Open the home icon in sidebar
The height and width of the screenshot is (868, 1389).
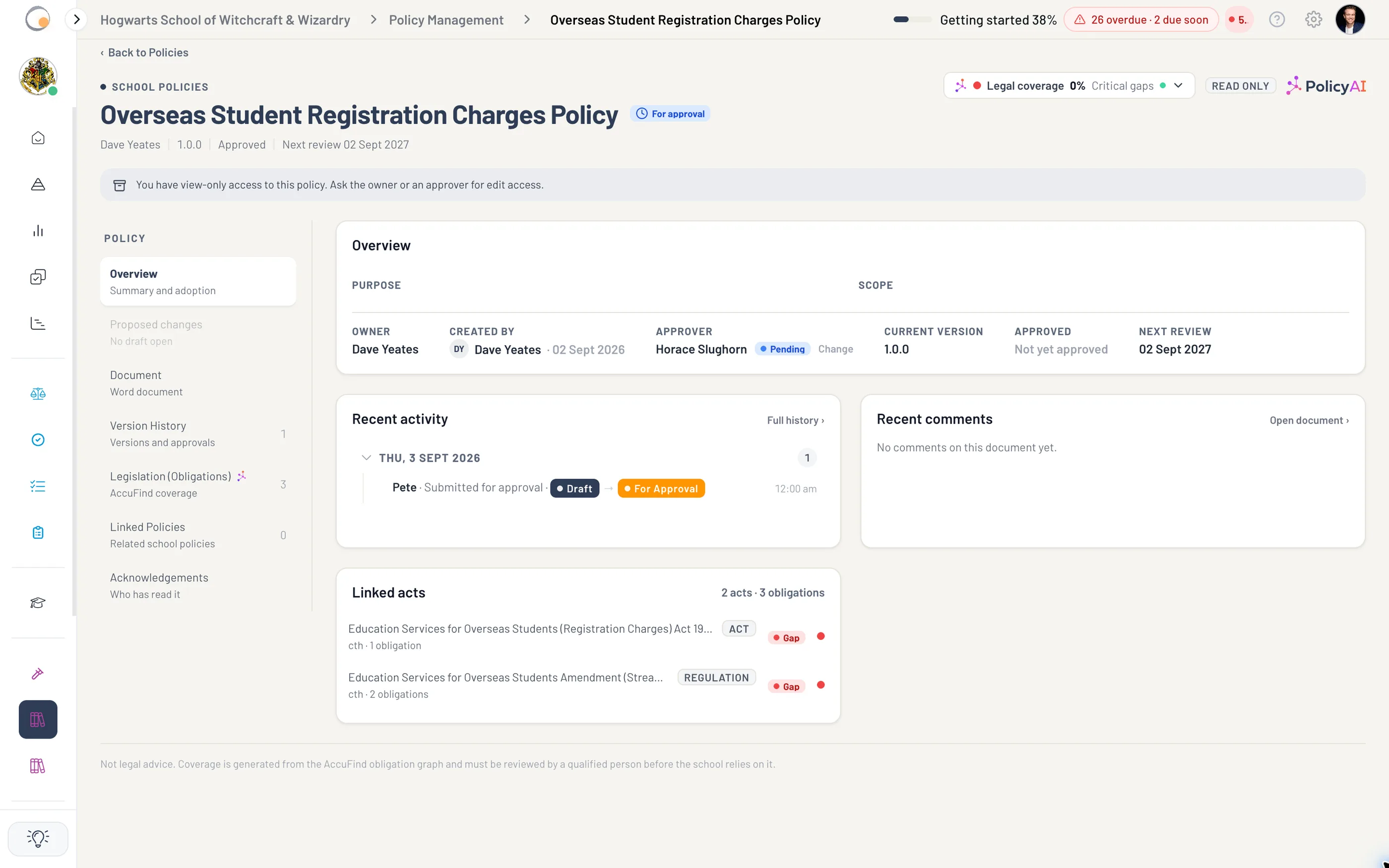(38, 138)
